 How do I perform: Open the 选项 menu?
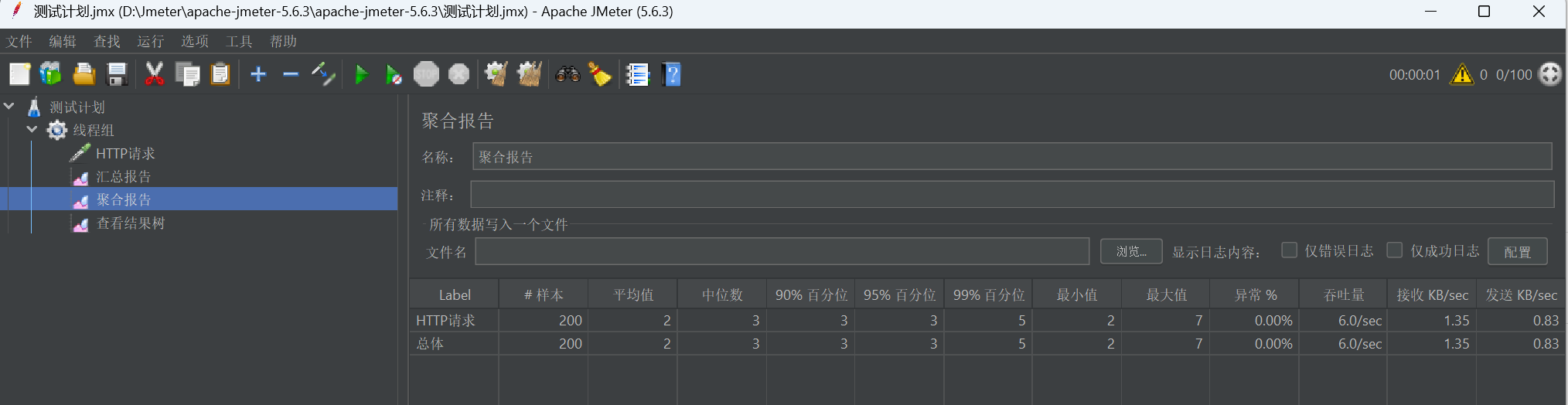195,42
